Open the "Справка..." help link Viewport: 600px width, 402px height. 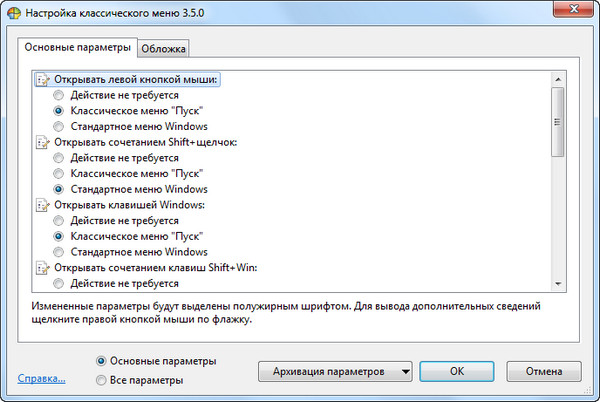pyautogui.click(x=42, y=379)
